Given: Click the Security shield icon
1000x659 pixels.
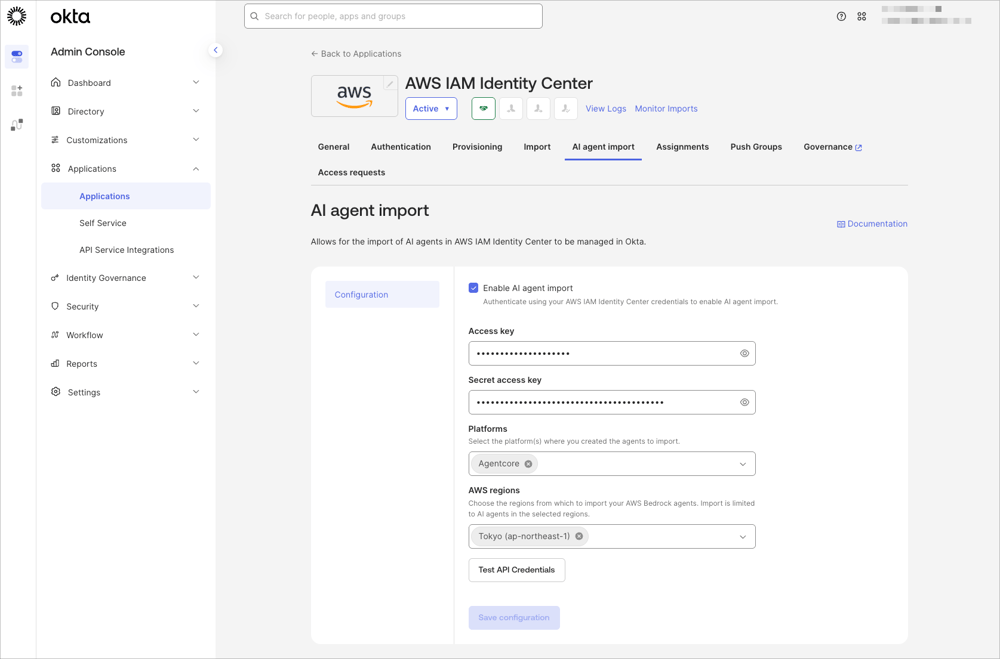Looking at the screenshot, I should coord(55,306).
